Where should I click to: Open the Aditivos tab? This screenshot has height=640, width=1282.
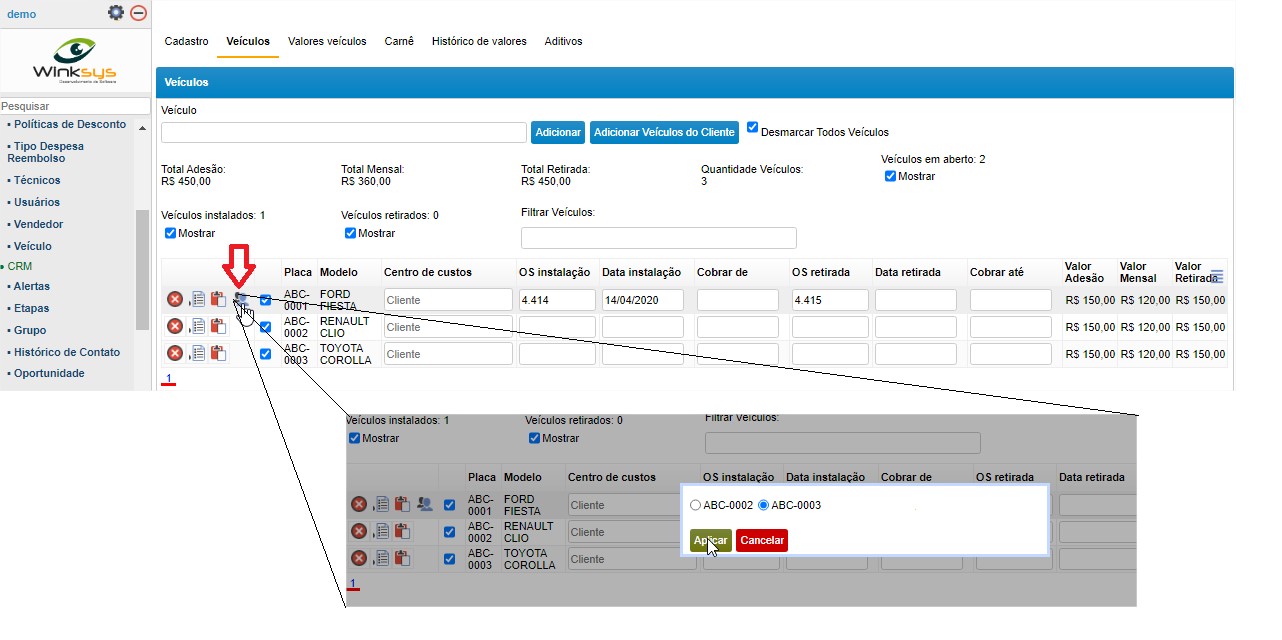[x=563, y=41]
